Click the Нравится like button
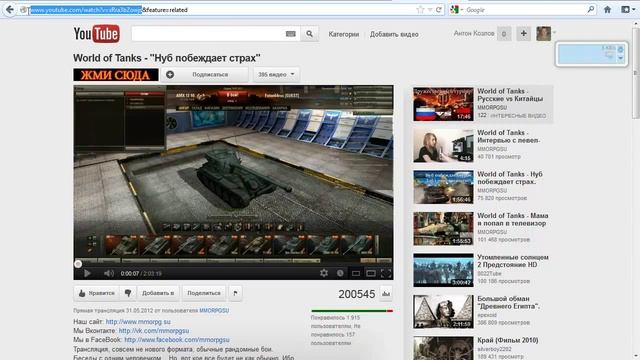This screenshot has width=640, height=360. click(97, 293)
